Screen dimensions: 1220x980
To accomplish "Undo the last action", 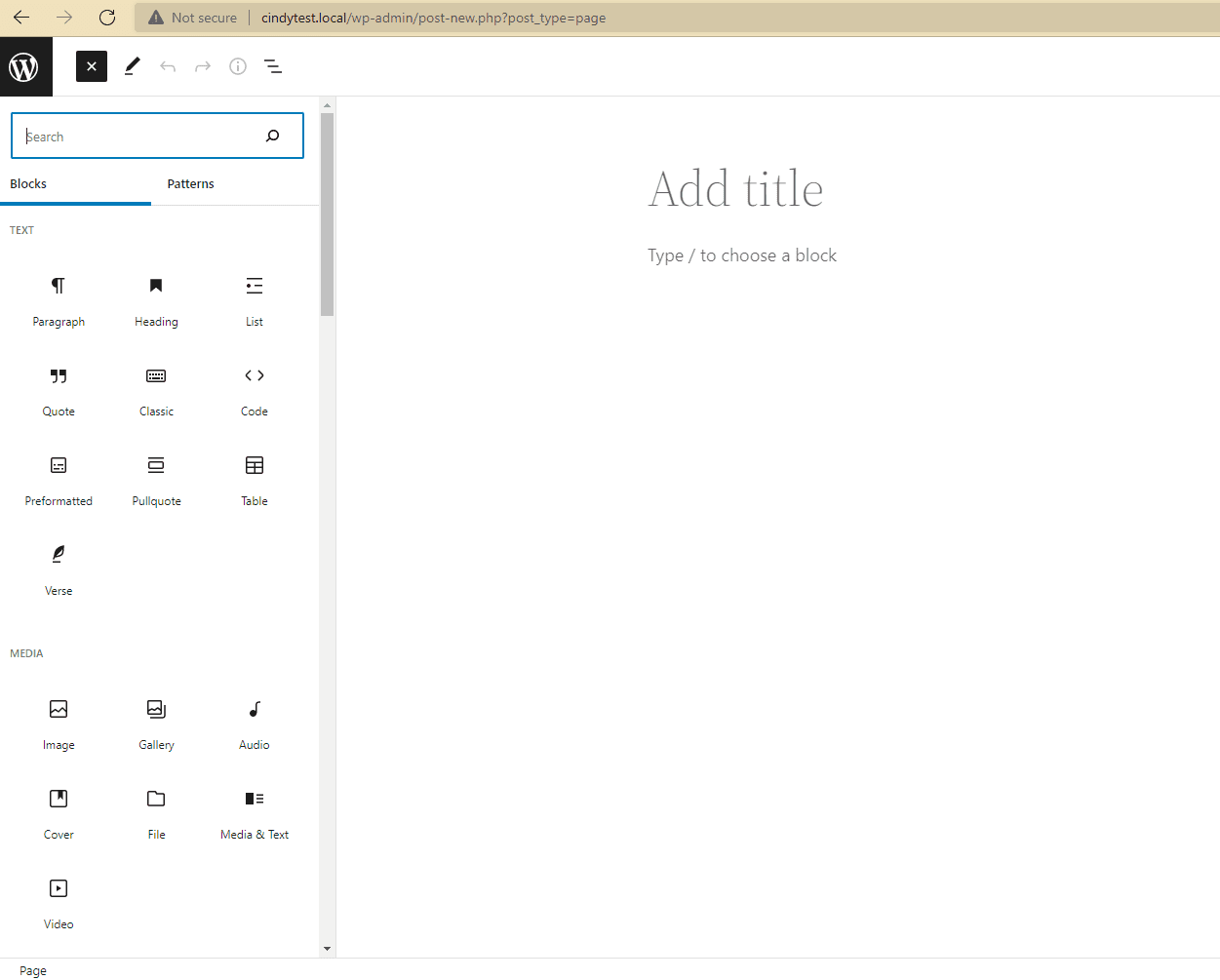I will click(x=167, y=66).
